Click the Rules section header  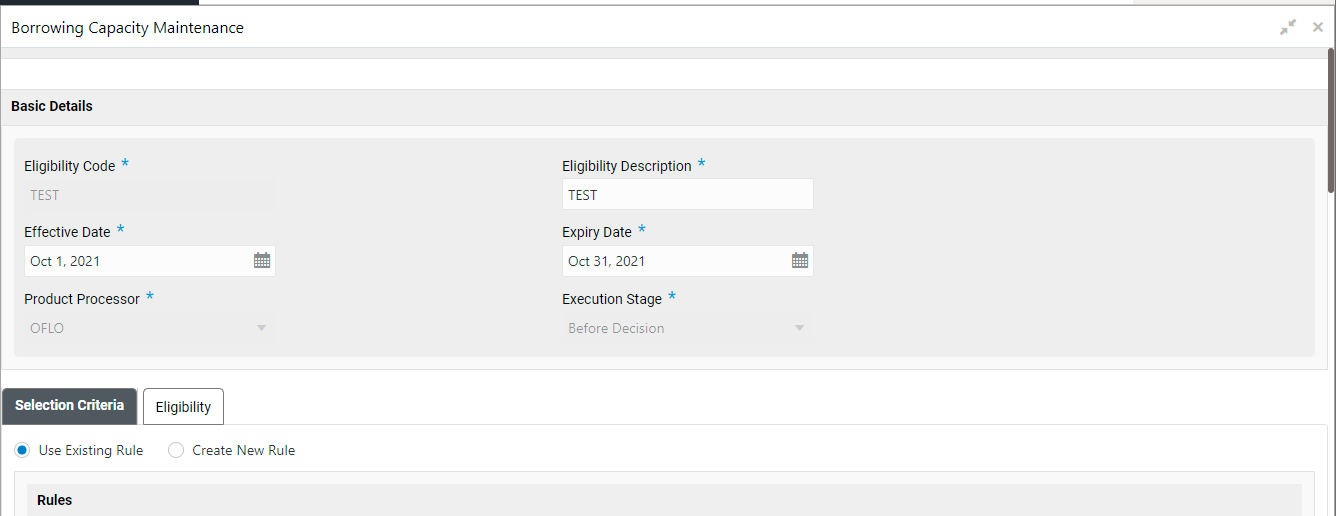55,500
